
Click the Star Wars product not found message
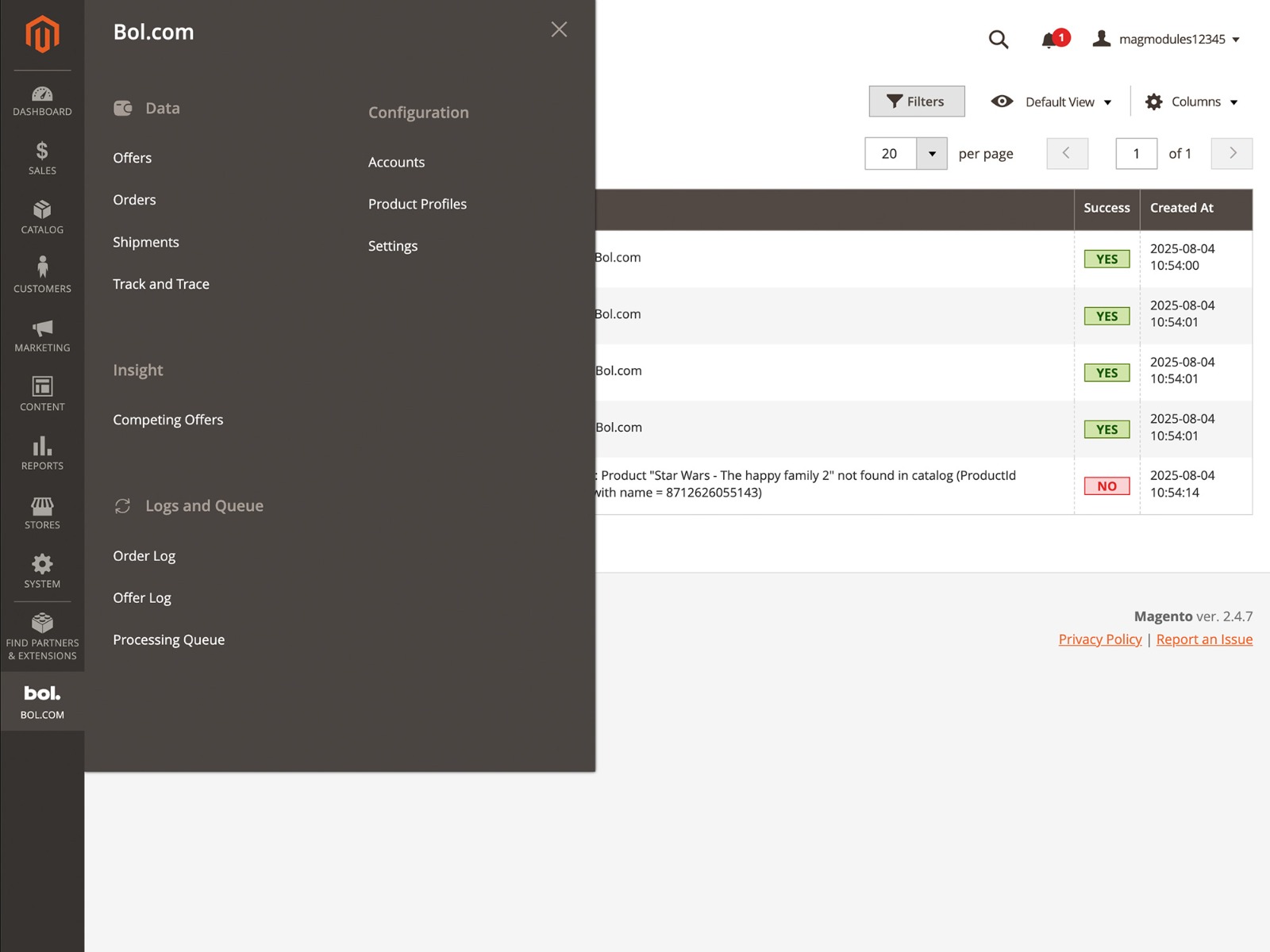[x=805, y=484]
